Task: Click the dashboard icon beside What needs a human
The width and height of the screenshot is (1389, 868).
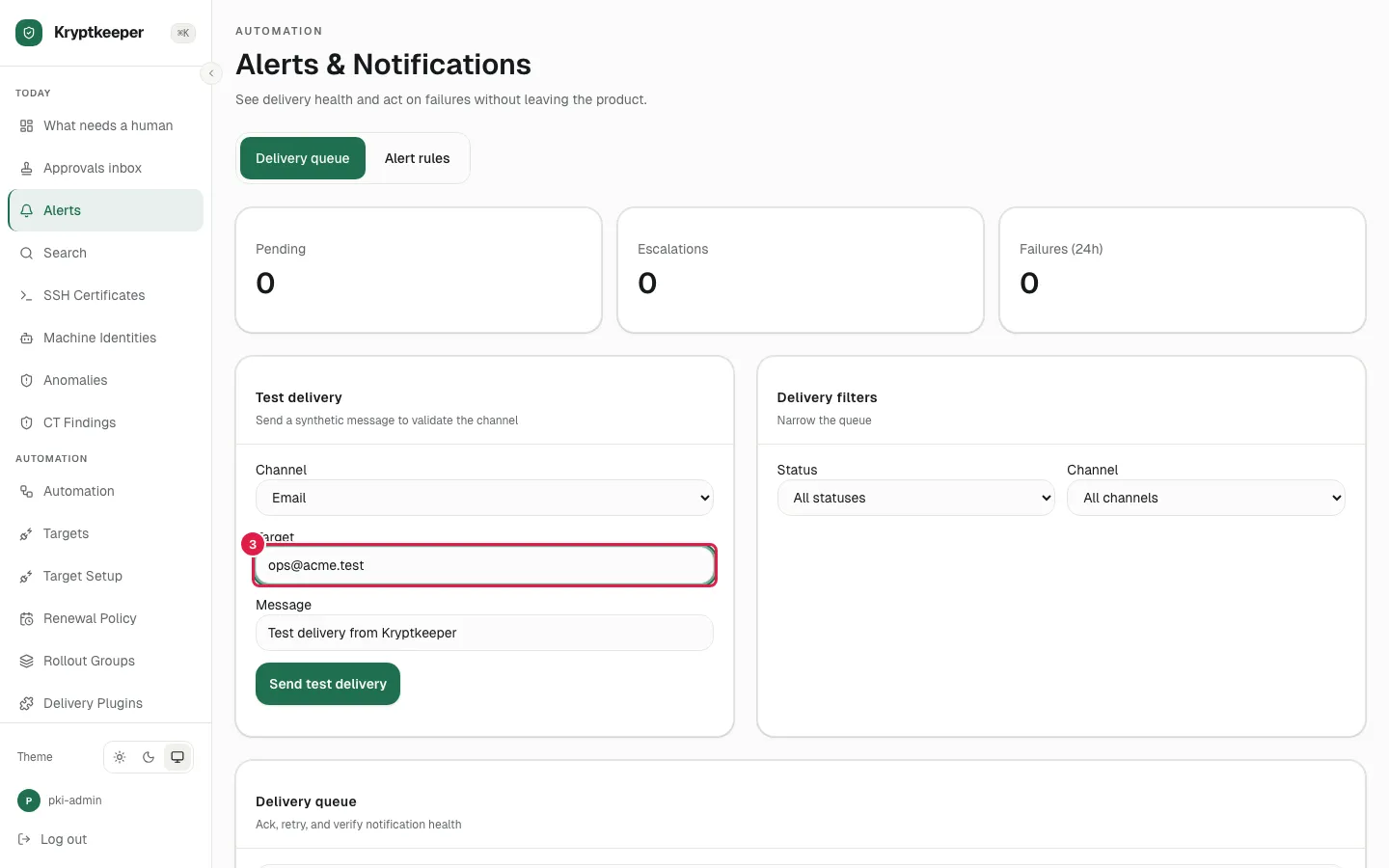Action: (26, 126)
